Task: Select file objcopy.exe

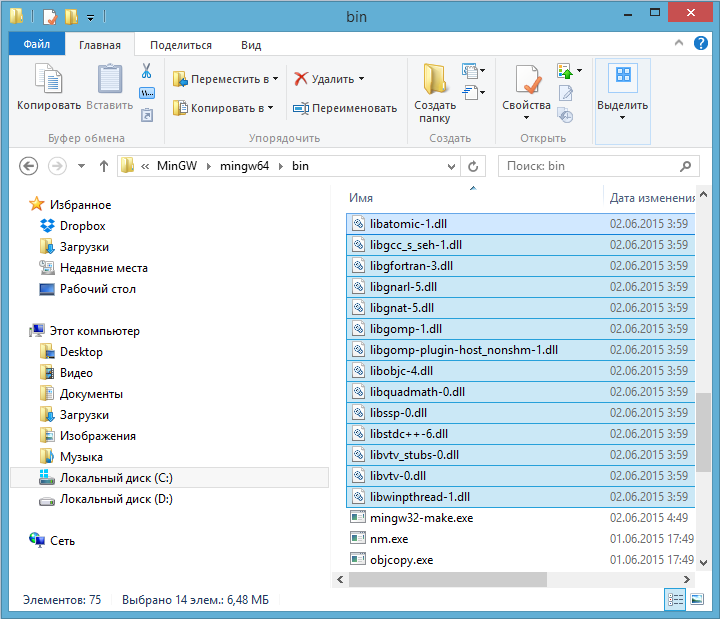Action: [x=520, y=560]
